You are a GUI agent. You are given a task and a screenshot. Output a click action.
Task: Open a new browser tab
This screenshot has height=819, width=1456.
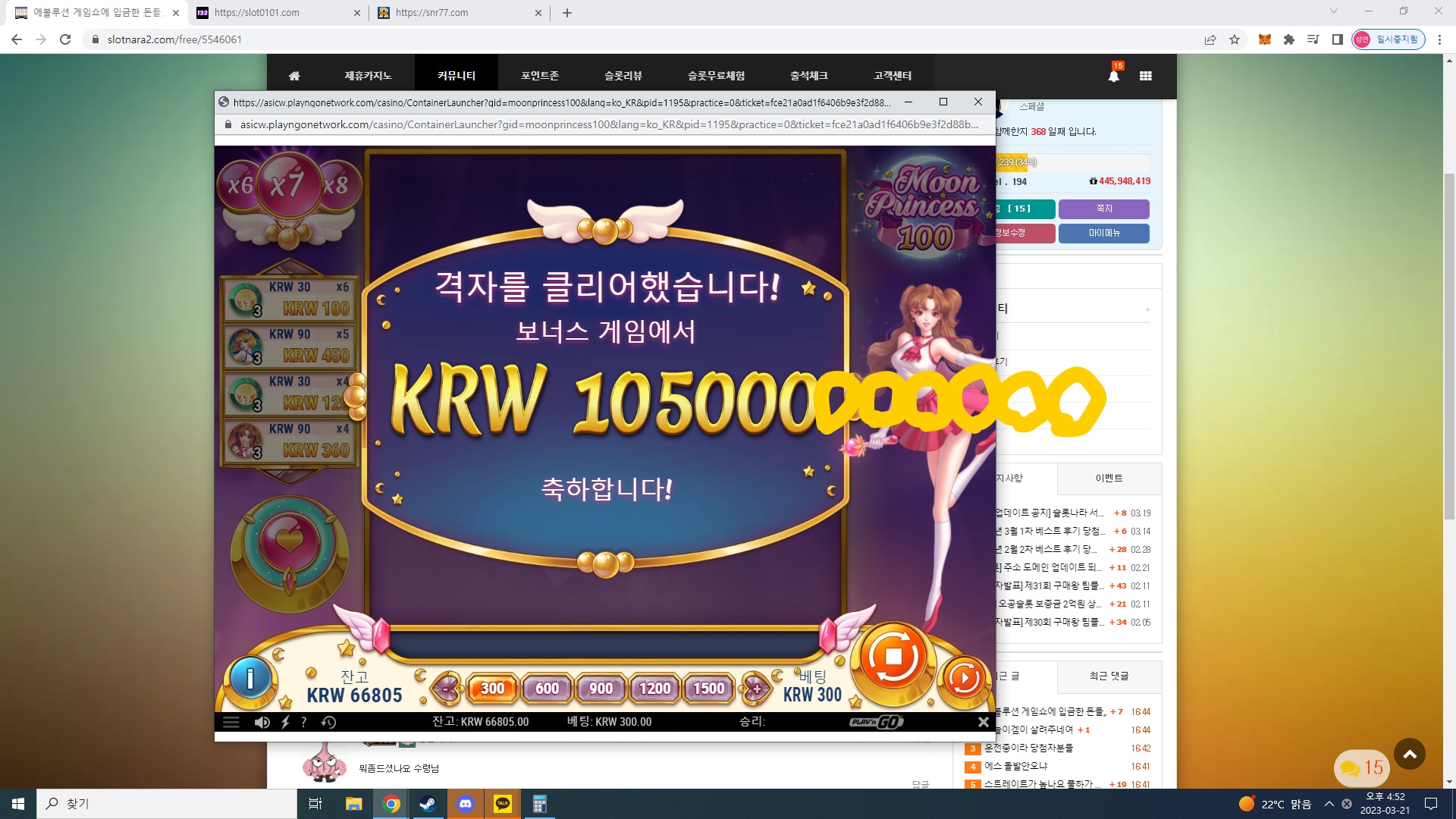point(567,13)
